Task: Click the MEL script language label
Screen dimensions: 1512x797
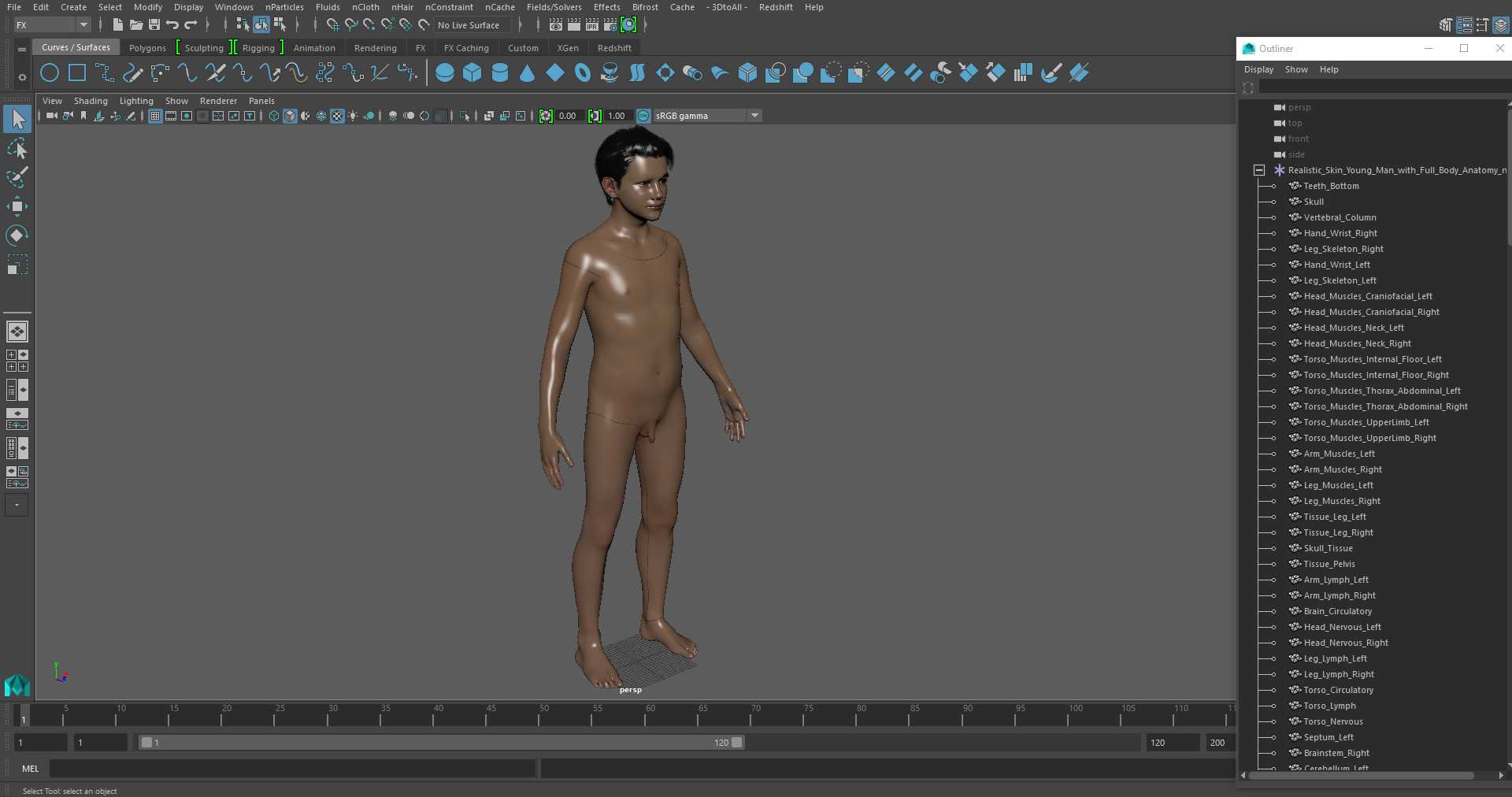Action: click(31, 769)
